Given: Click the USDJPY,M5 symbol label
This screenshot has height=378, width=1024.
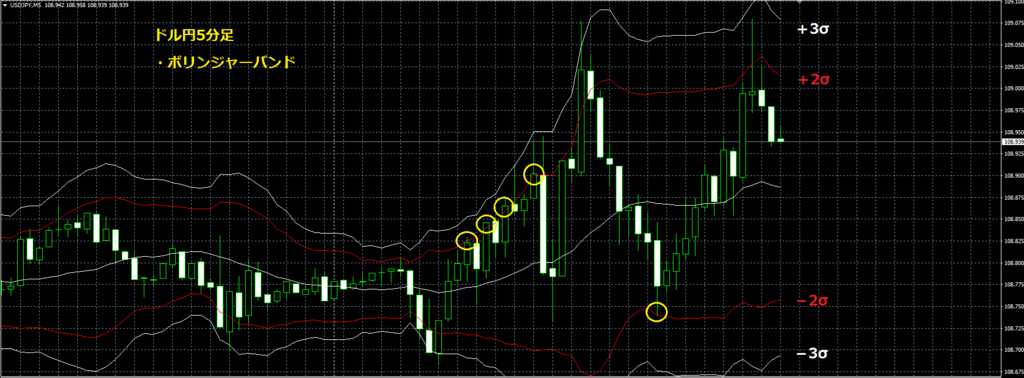Looking at the screenshot, I should tap(25, 5).
